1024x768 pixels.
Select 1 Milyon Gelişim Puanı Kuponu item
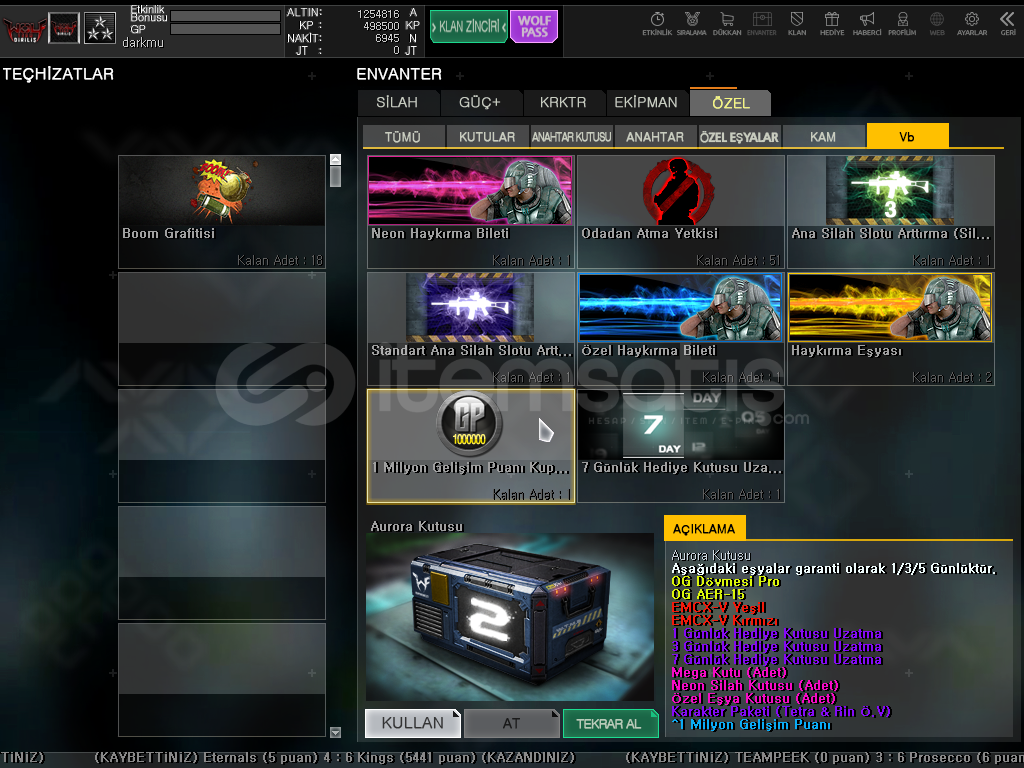(470, 446)
